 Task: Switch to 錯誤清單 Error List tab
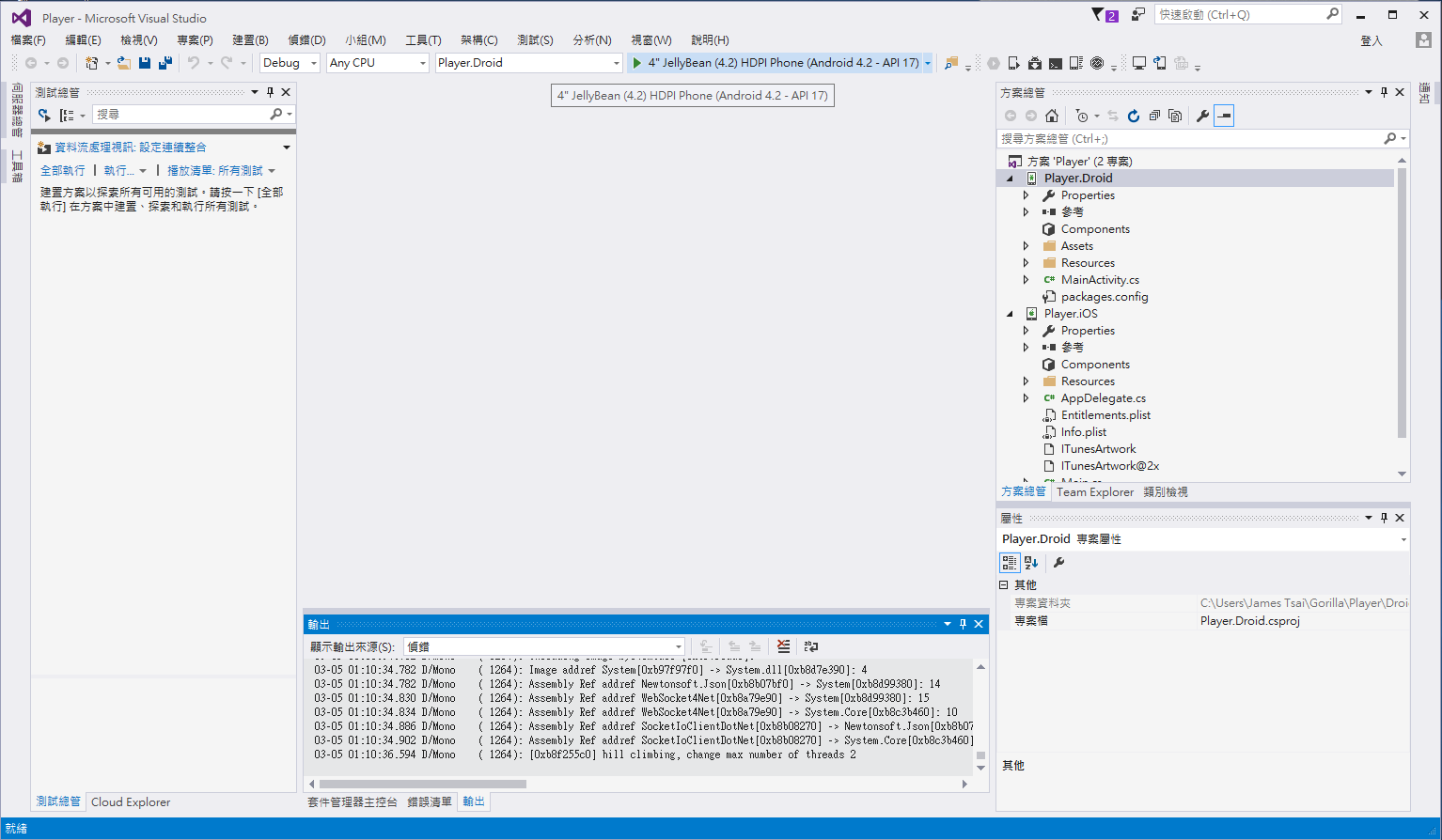pos(430,801)
